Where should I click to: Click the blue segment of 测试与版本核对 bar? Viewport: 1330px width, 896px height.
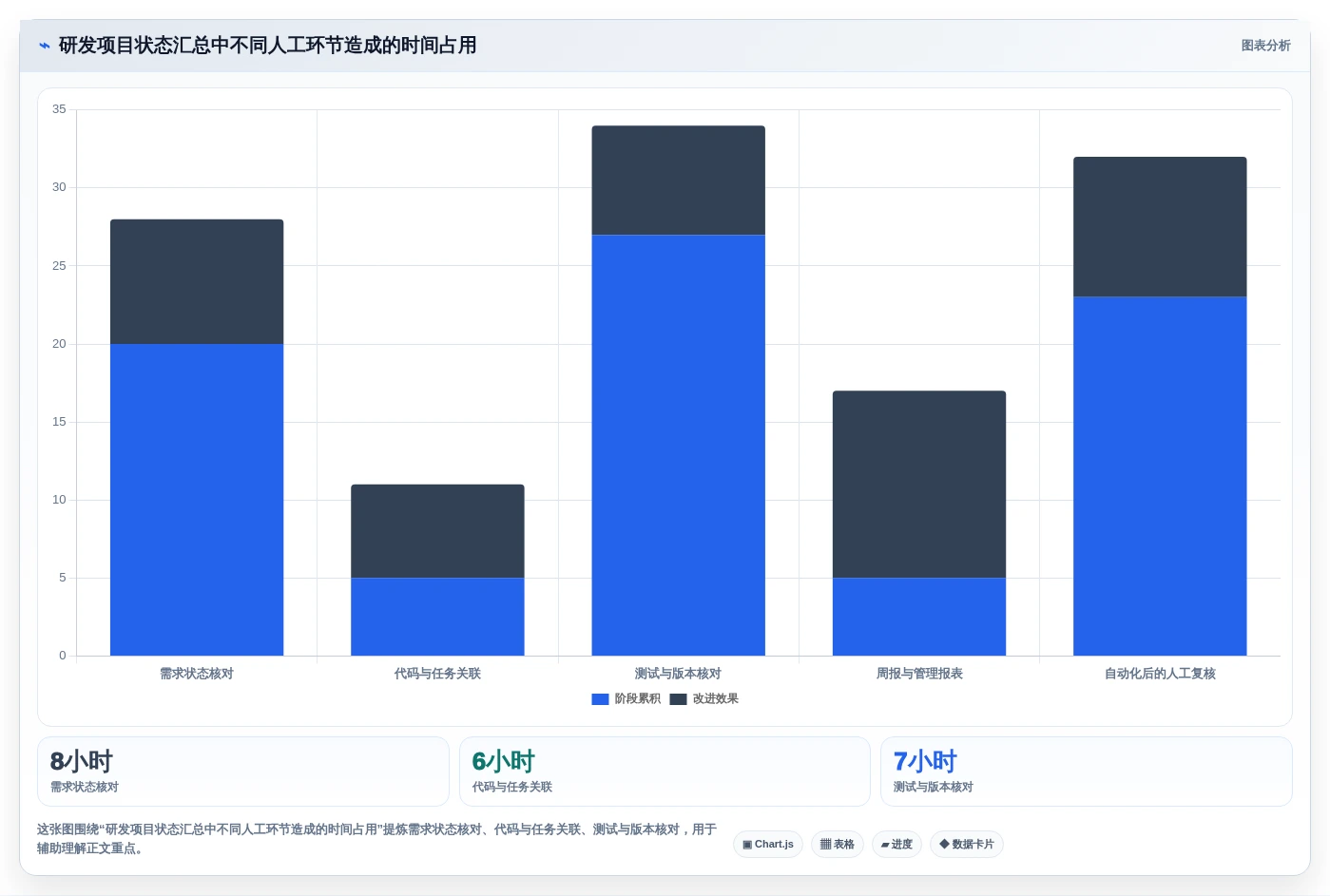pyautogui.click(x=678, y=445)
